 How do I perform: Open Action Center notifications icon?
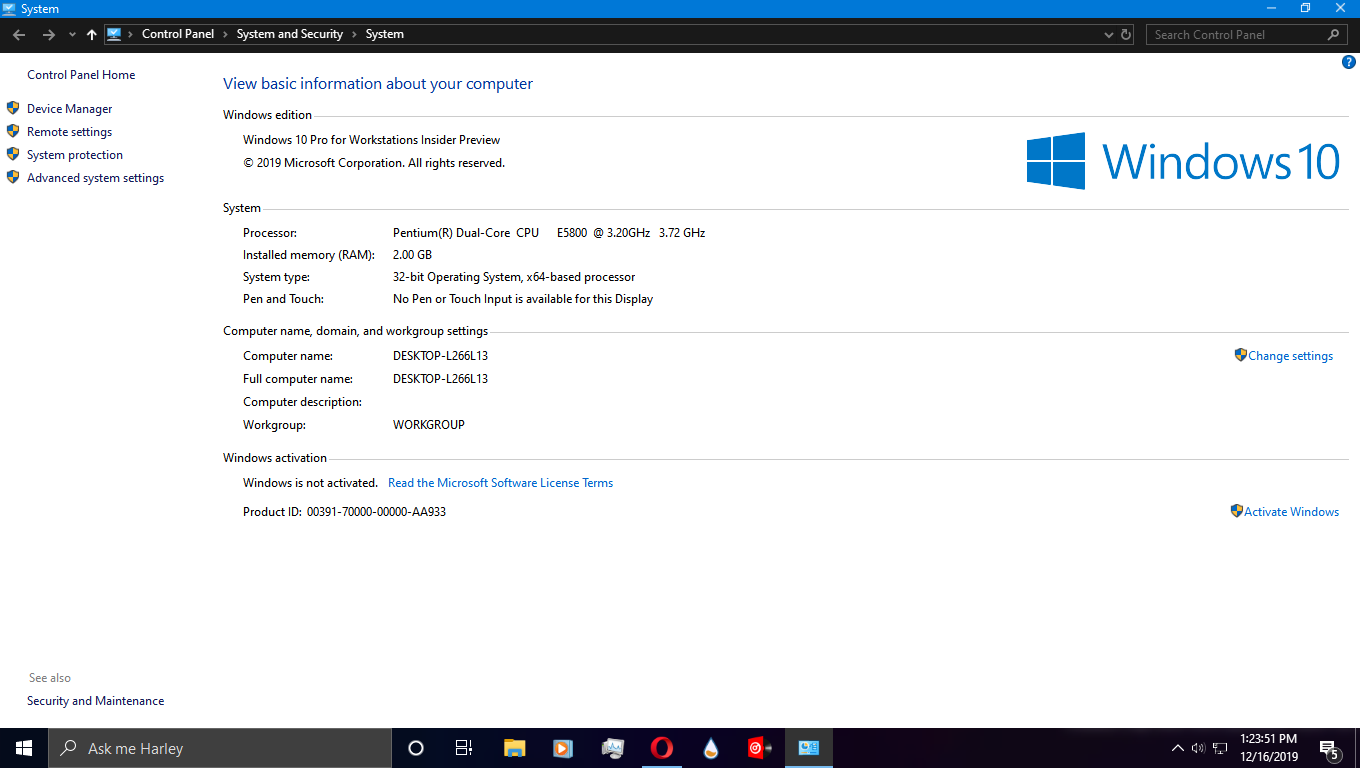pyautogui.click(x=1330, y=748)
